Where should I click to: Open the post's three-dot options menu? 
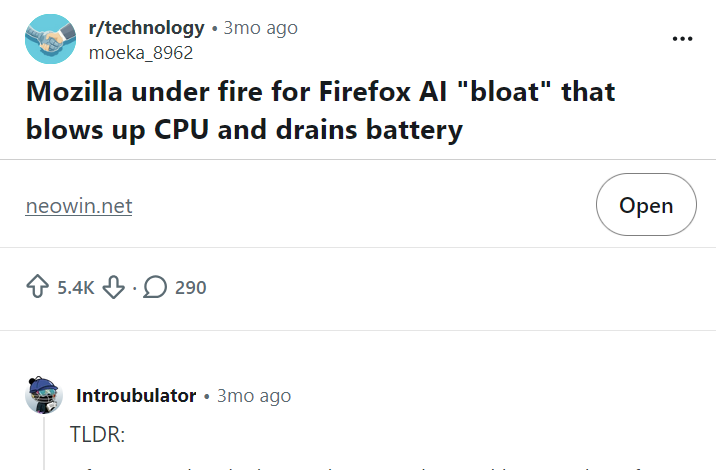pos(682,39)
